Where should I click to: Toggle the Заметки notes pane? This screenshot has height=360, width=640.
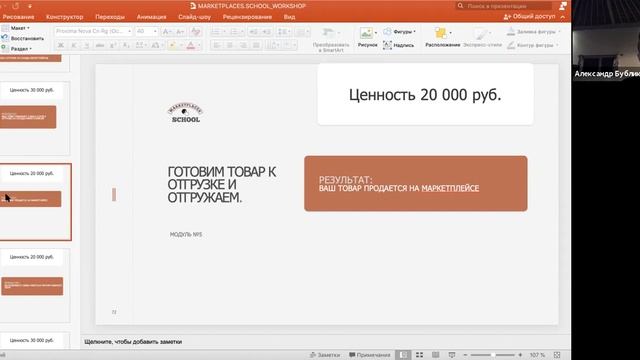pos(324,355)
